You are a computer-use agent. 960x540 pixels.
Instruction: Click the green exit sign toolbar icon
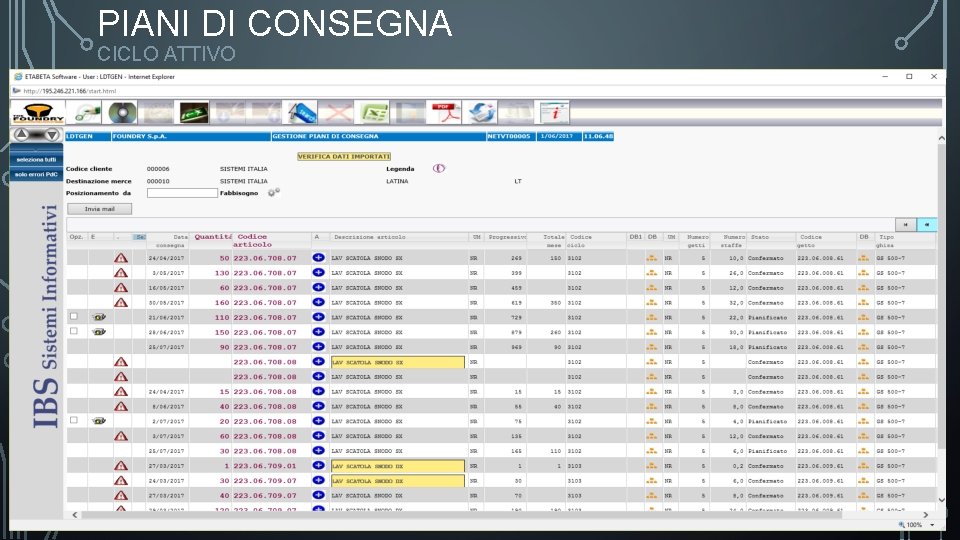pyautogui.click(x=194, y=113)
